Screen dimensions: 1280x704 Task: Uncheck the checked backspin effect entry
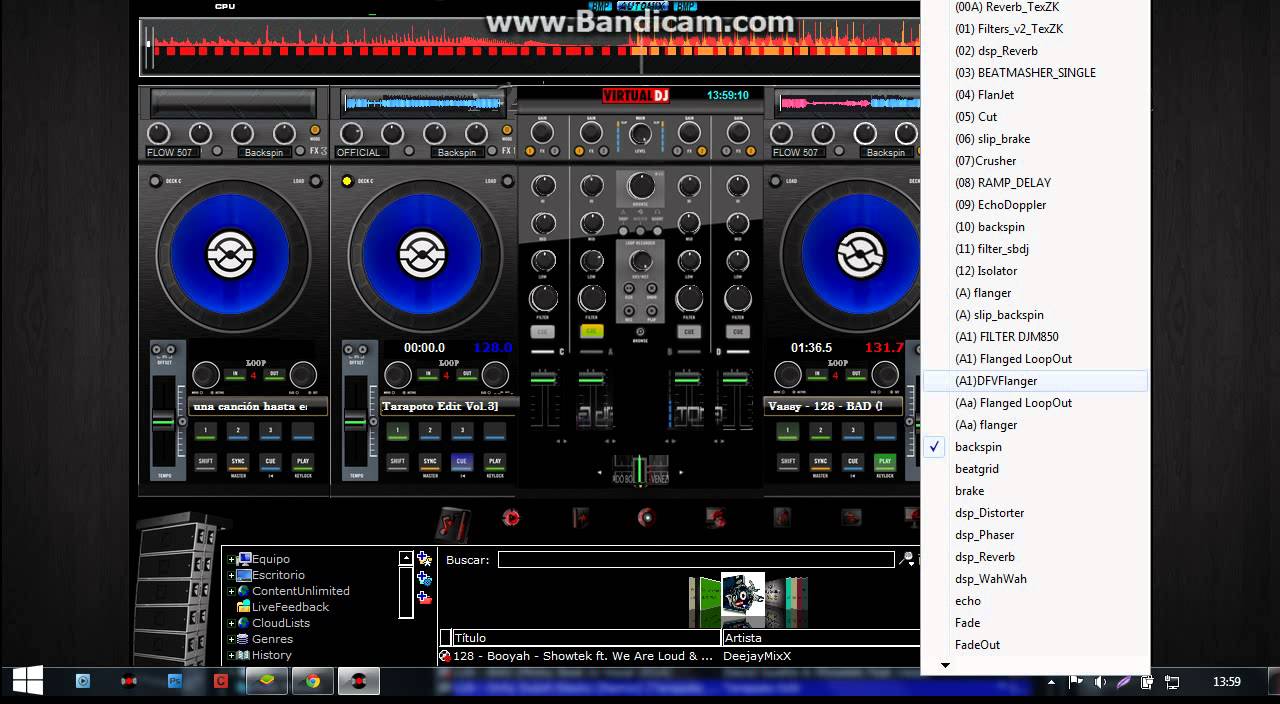click(1035, 447)
